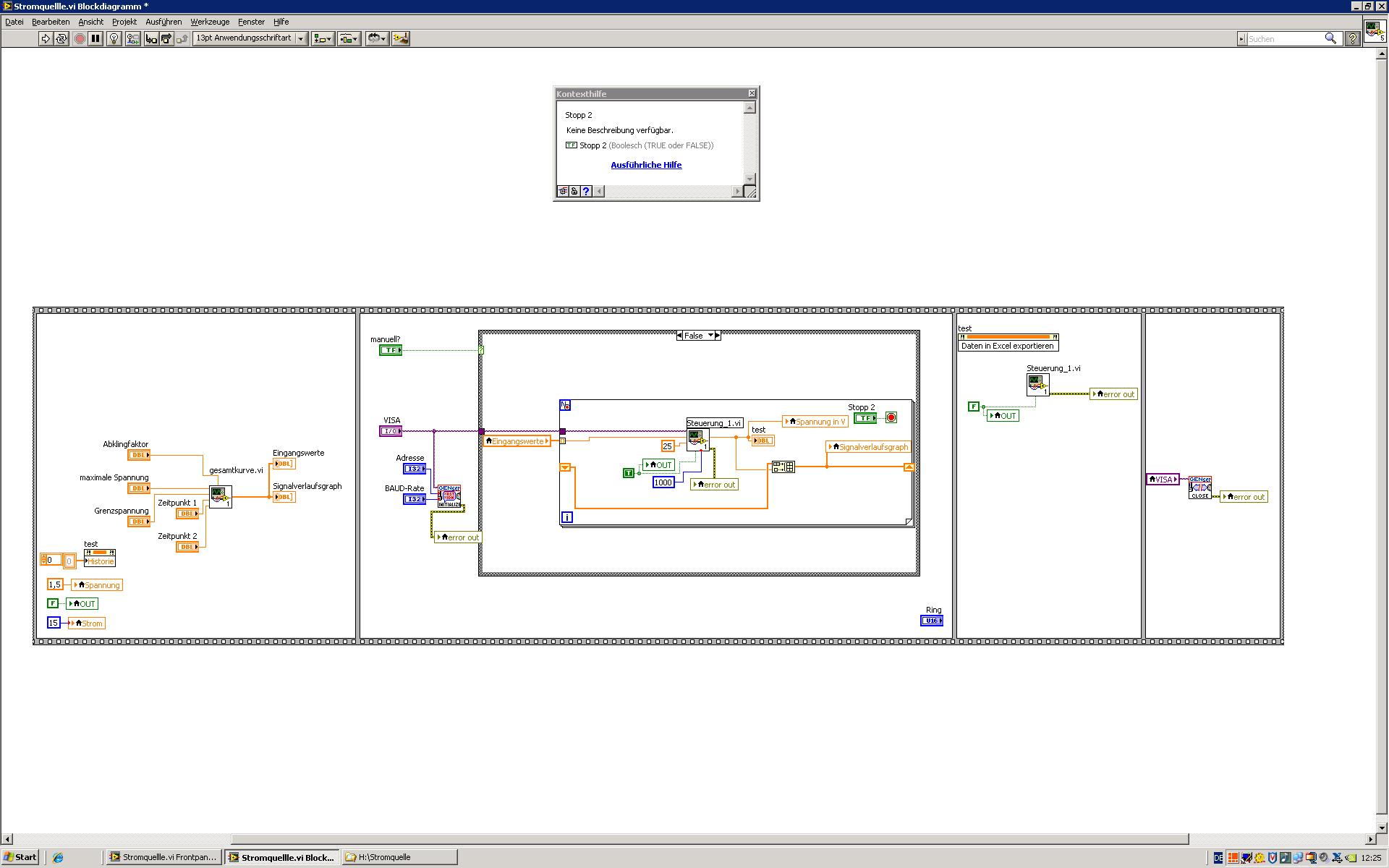The width and height of the screenshot is (1389, 868).
Task: Click the Step Into icon
Action: (x=150, y=38)
